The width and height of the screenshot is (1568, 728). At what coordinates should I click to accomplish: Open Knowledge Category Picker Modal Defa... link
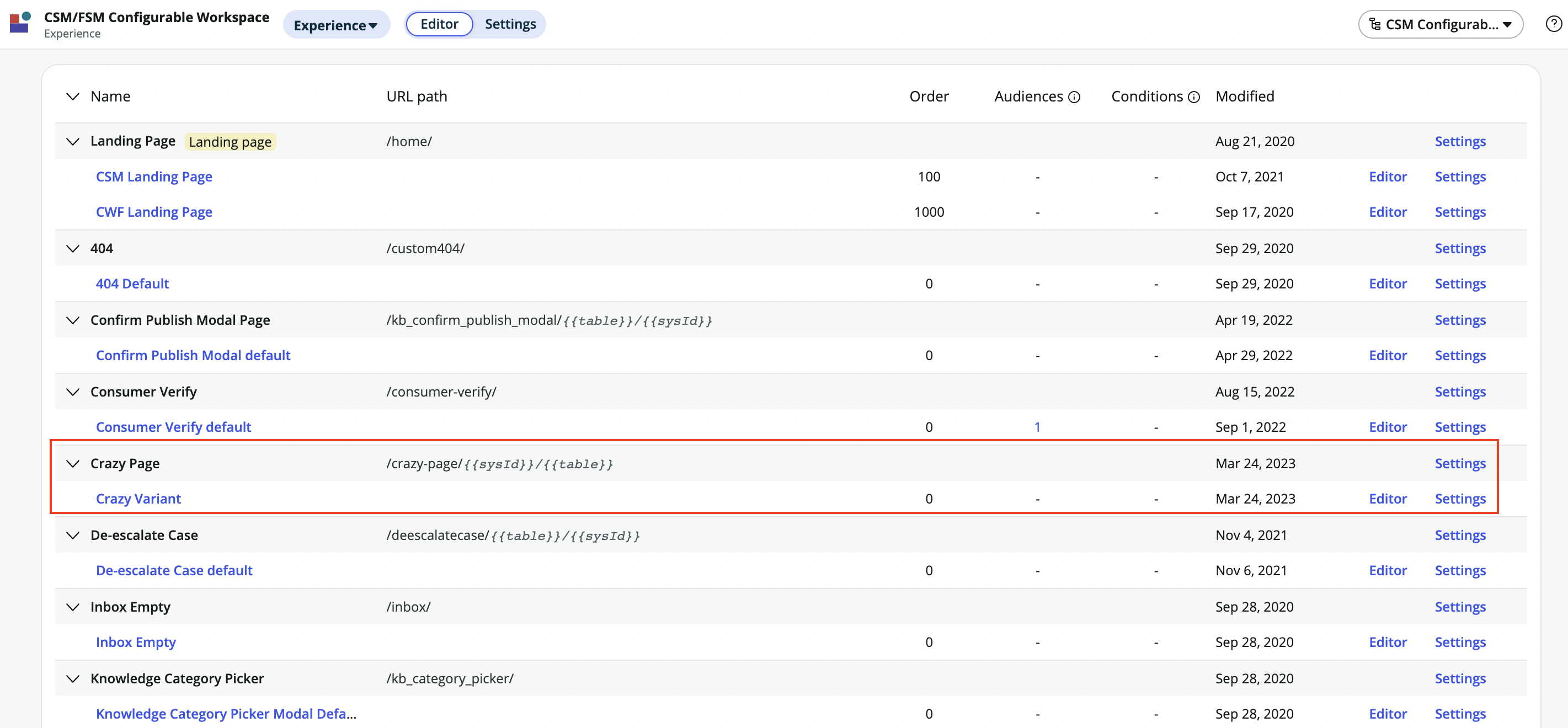coord(226,714)
